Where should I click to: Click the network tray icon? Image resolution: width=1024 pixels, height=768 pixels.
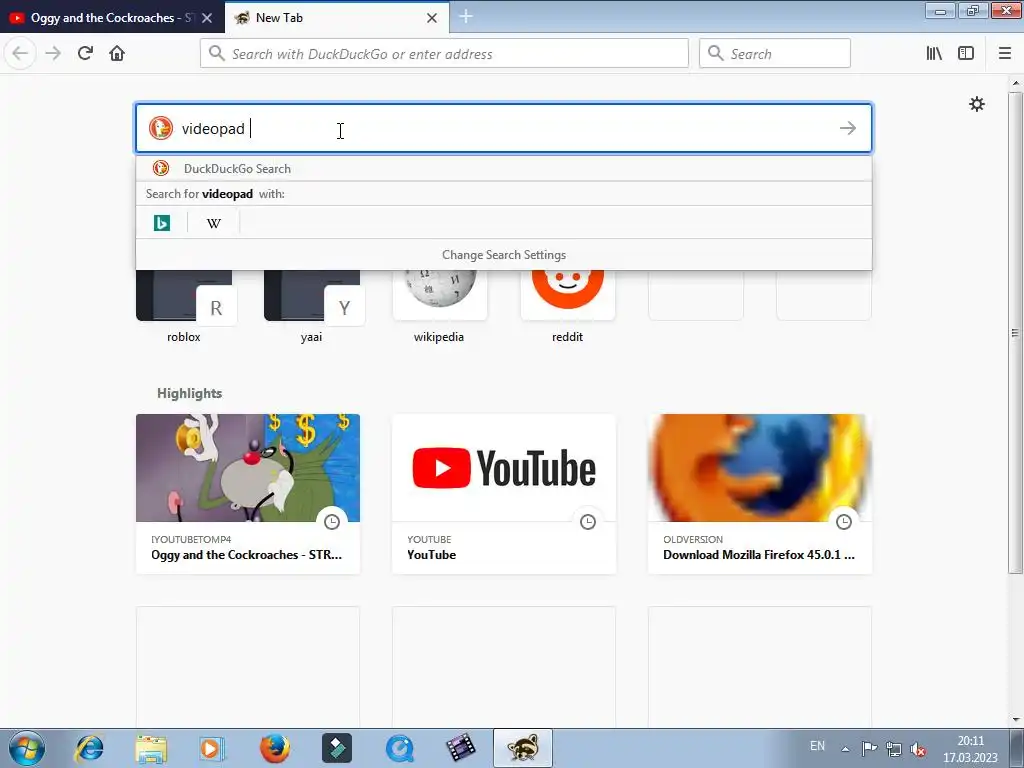click(x=893, y=749)
